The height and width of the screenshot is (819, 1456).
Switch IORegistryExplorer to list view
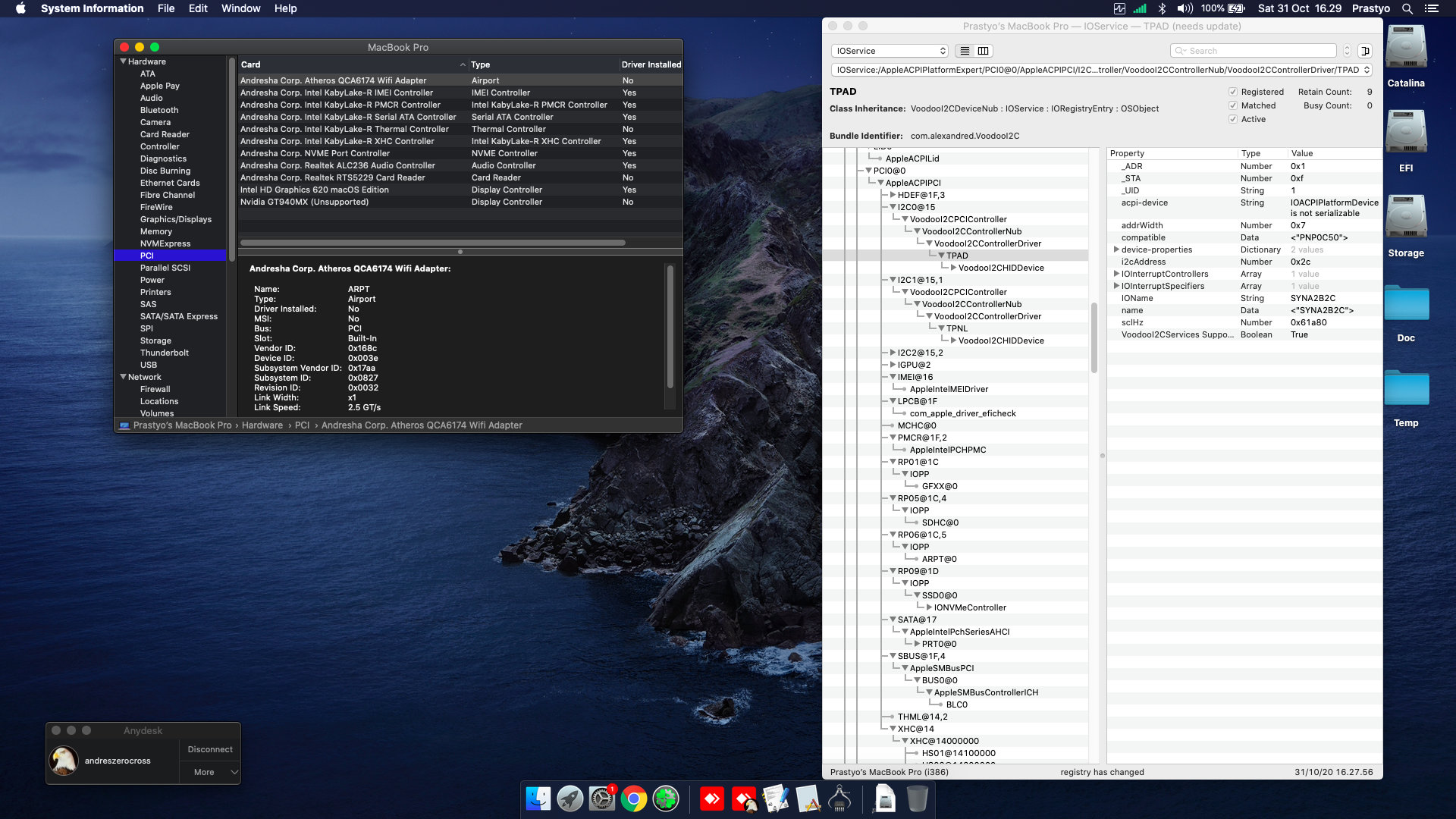tap(965, 51)
